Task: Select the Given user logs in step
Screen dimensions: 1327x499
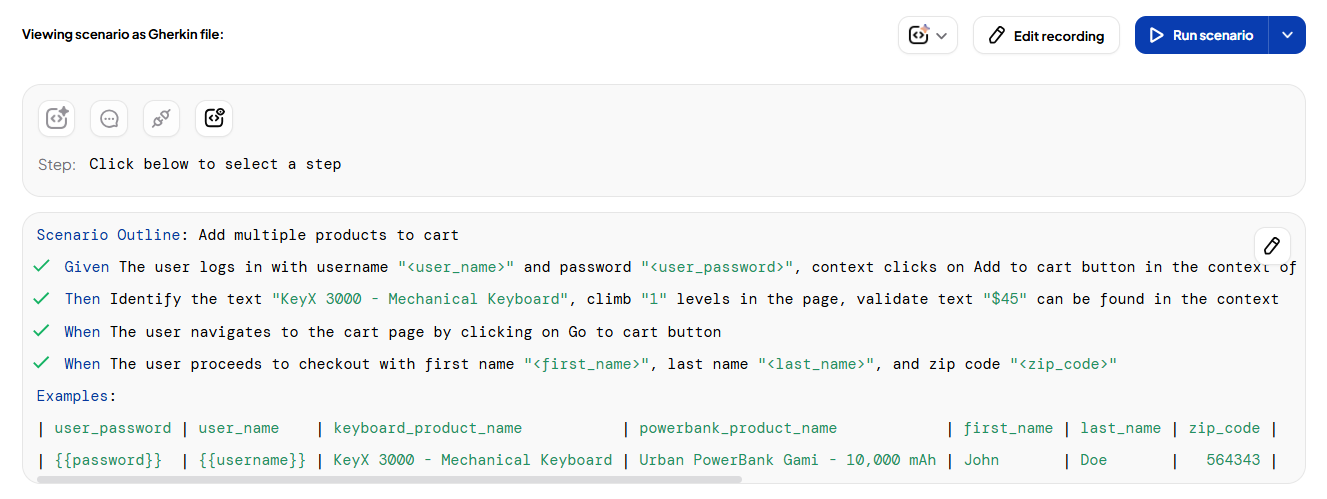Action: tap(600, 267)
